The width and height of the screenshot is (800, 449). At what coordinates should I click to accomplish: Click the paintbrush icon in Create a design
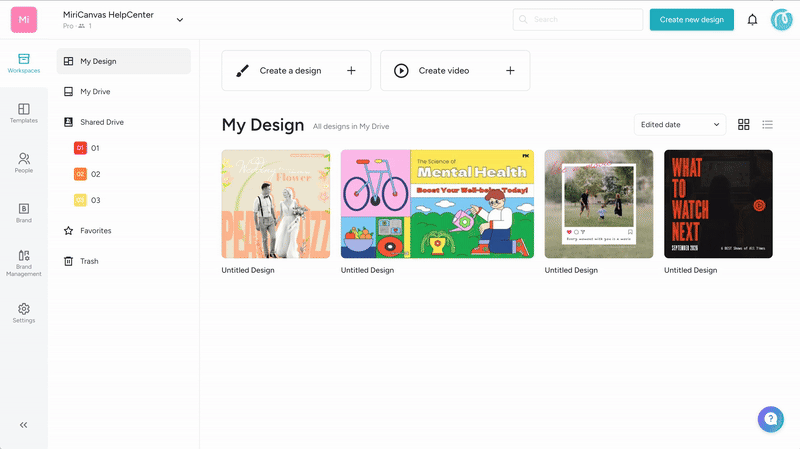242,70
